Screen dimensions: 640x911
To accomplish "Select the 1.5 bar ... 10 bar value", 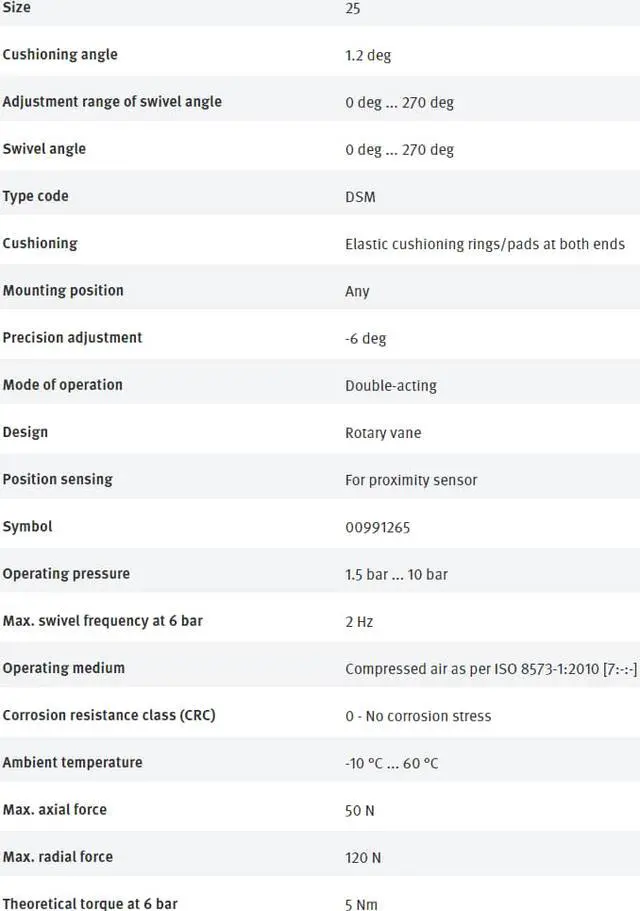I will point(396,574).
